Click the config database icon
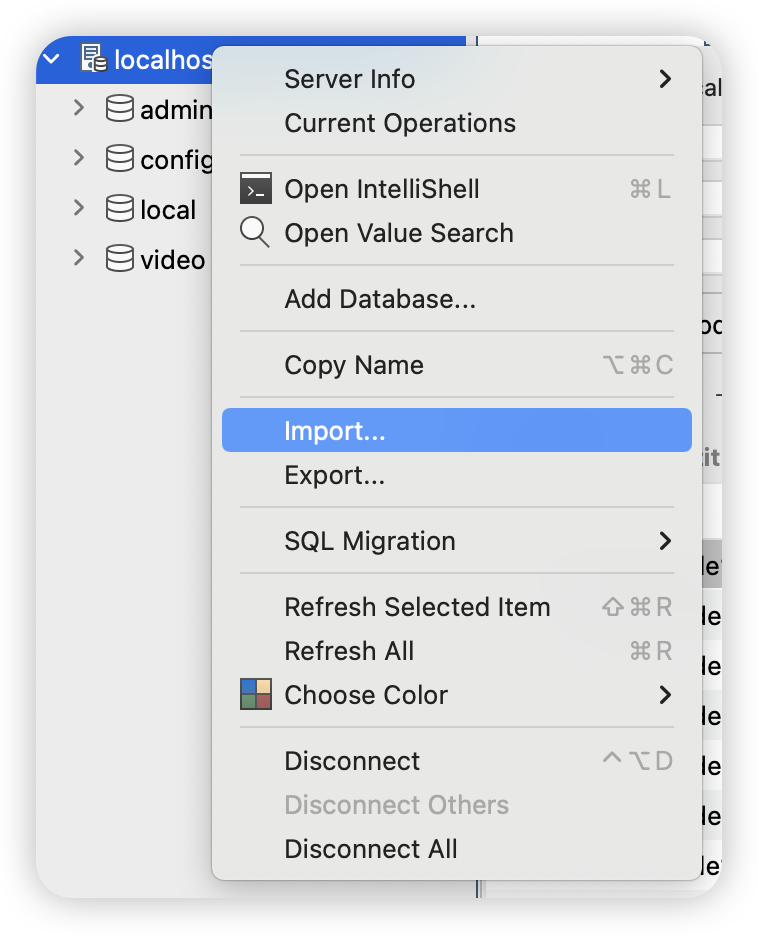 (x=120, y=159)
